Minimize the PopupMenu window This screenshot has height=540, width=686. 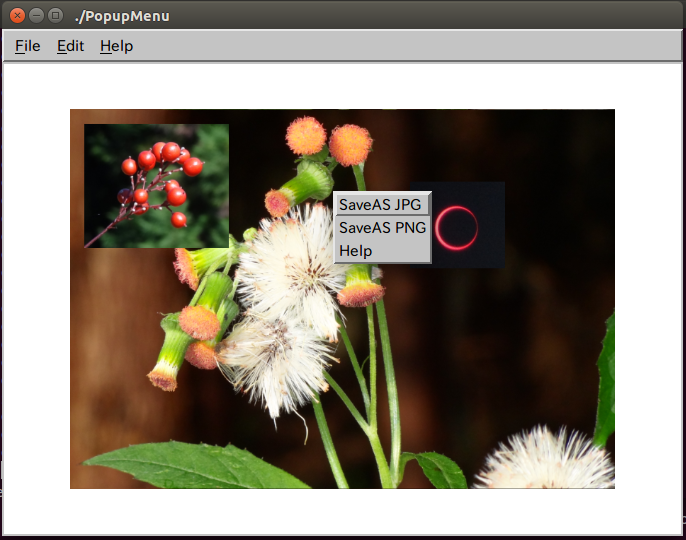(x=36, y=16)
